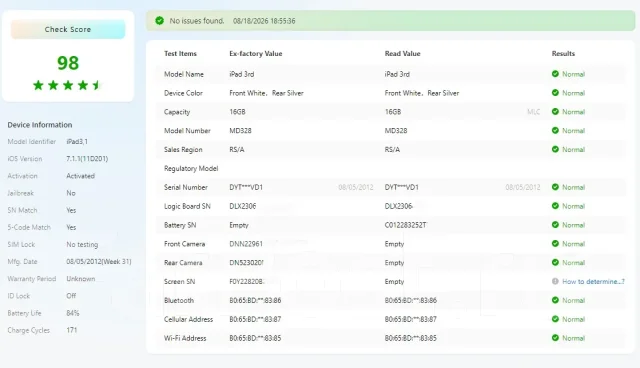The image size is (640, 368).
Task: Click the 5-Code Match value 'Yes'
Action: [71, 227]
